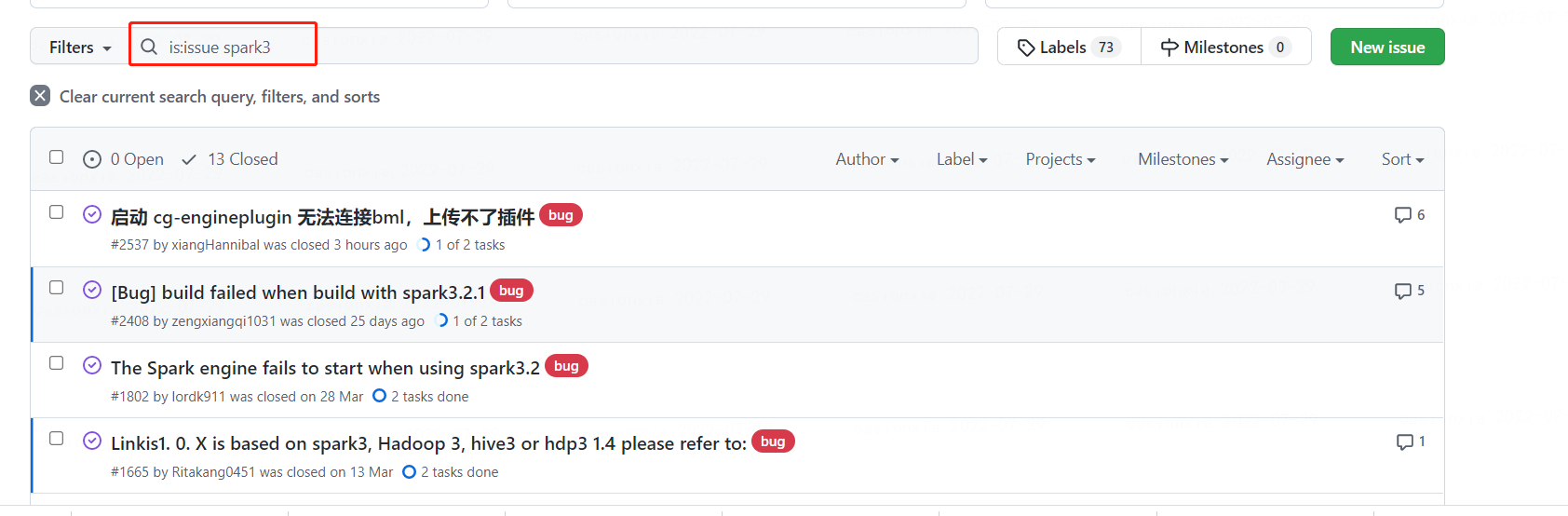Click the clear search query X icon
Viewport: 1568px width, 516px height.
40,96
